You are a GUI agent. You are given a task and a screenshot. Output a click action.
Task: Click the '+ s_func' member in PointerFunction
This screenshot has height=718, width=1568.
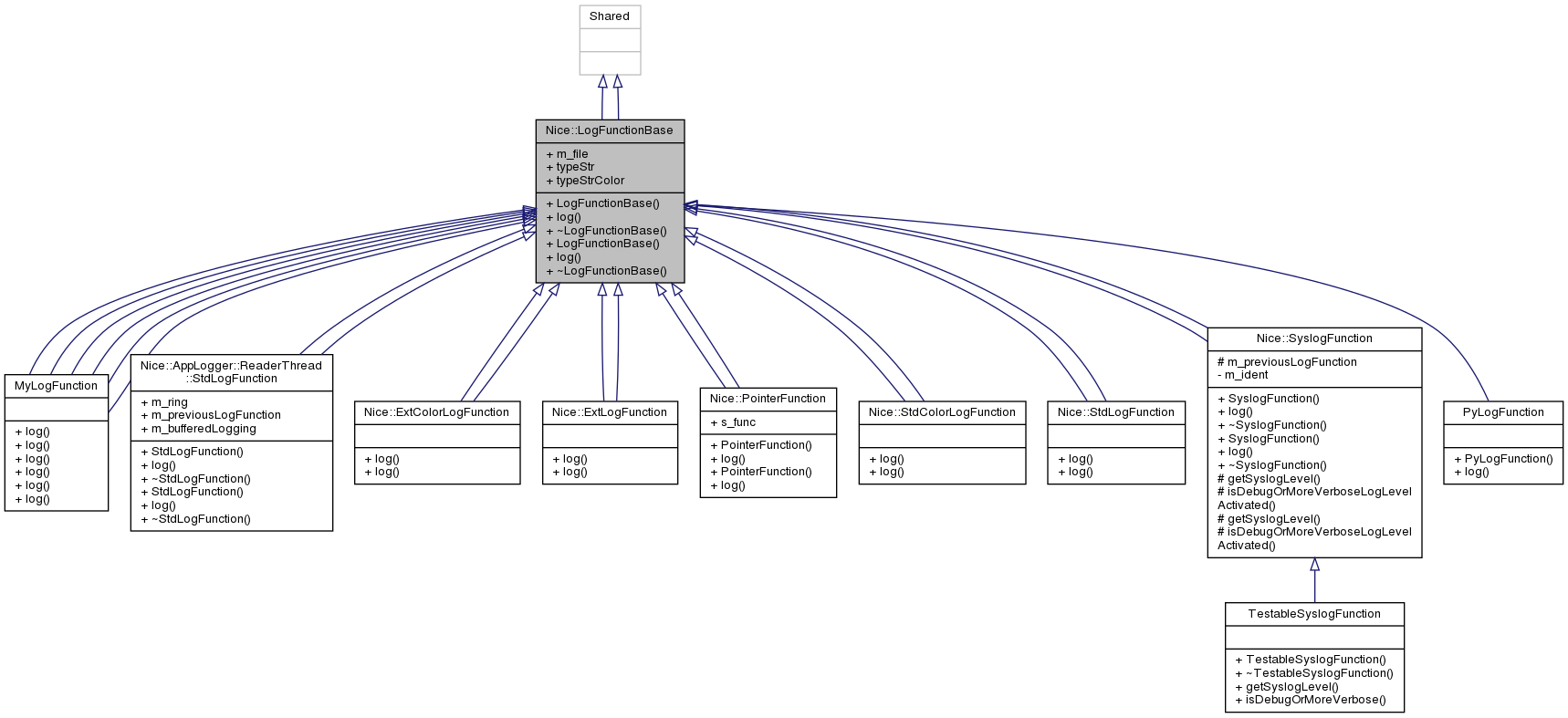[733, 422]
